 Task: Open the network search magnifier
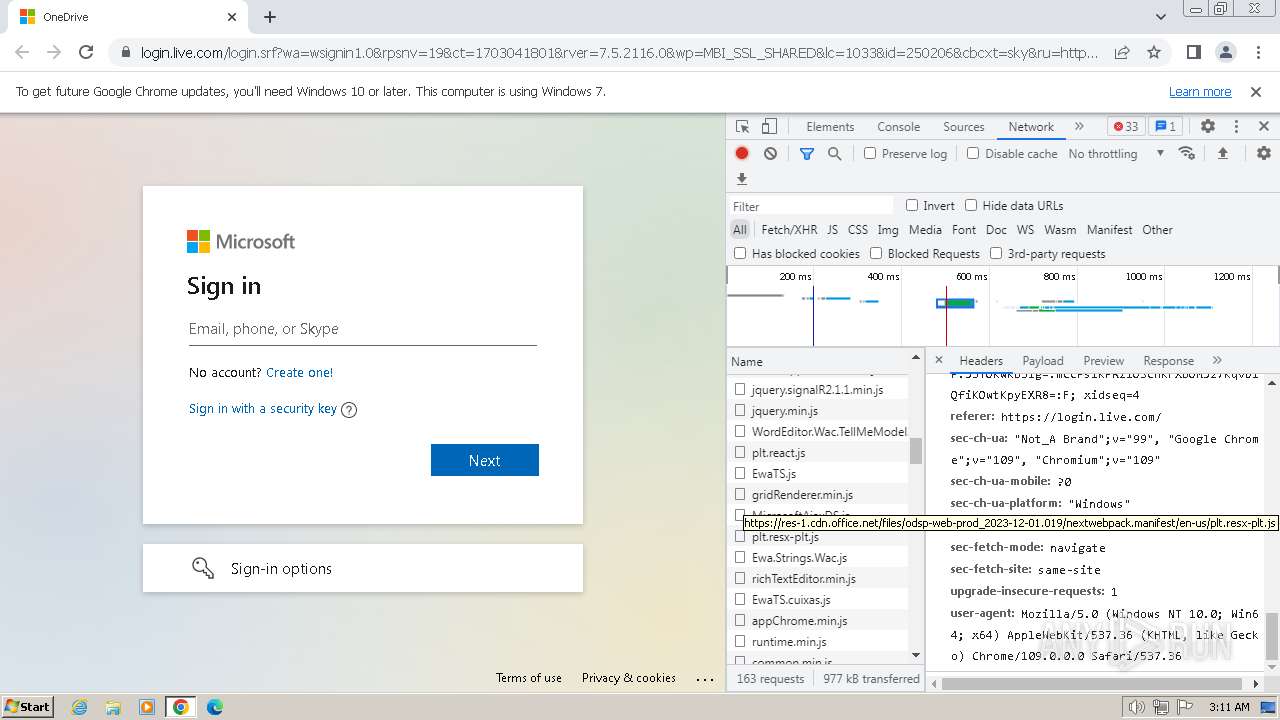click(x=834, y=153)
